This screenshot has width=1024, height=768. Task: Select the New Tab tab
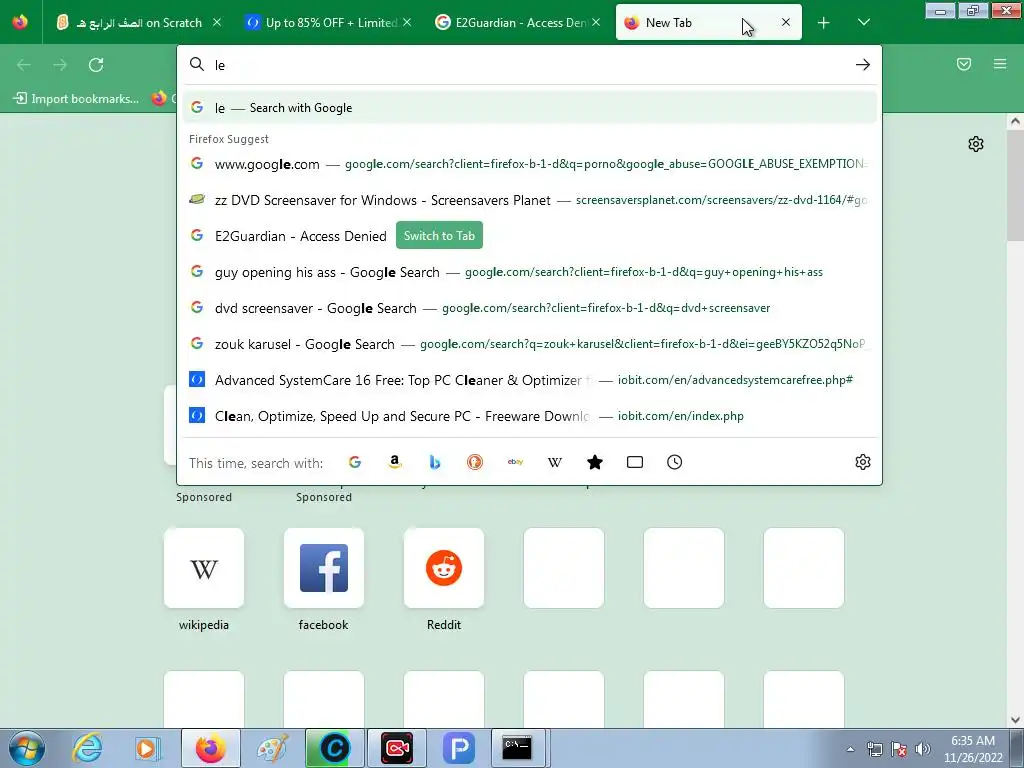pyautogui.click(x=709, y=23)
